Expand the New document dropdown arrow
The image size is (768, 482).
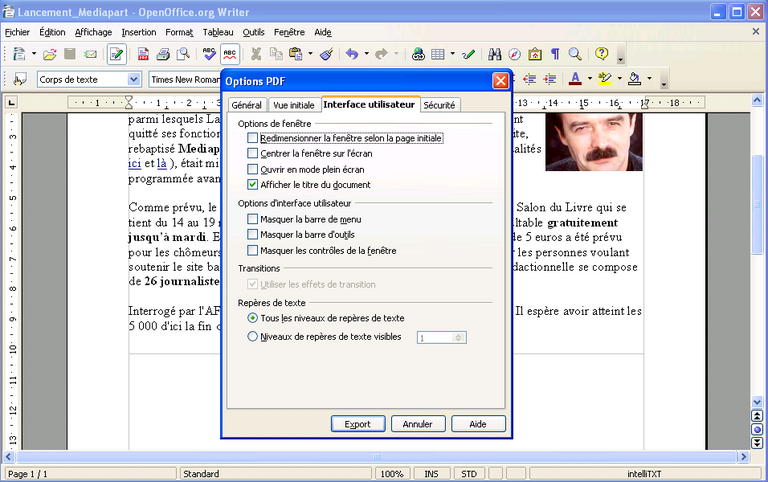tap(34, 53)
